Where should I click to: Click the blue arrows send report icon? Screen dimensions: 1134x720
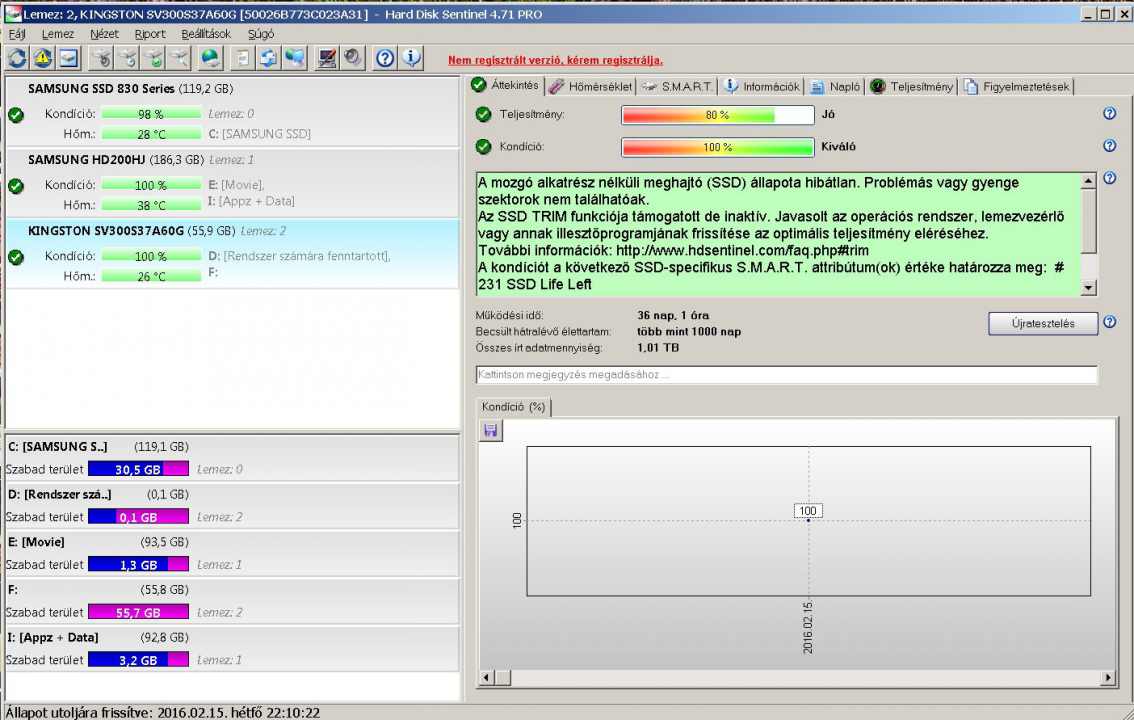268,58
